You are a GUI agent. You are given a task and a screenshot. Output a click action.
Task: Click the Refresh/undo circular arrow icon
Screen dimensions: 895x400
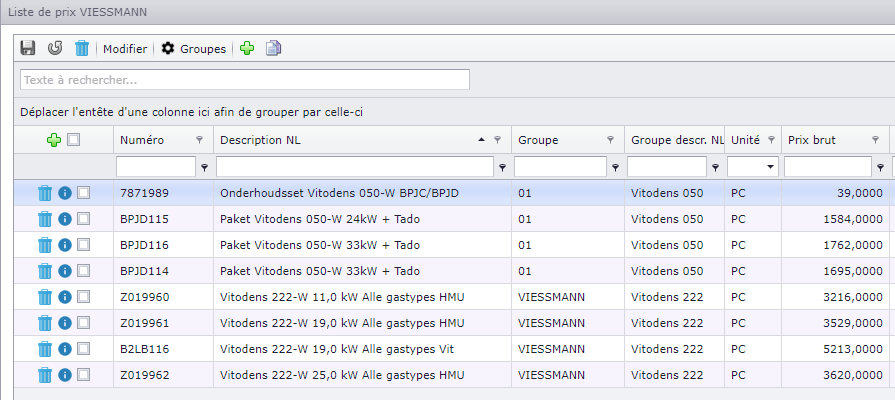55,48
